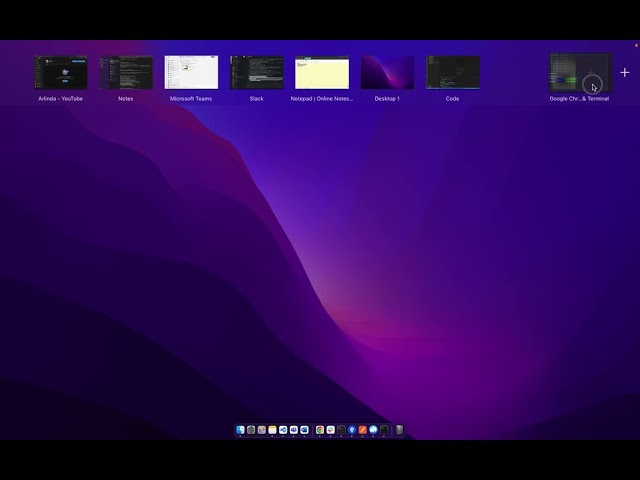Image resolution: width=640 pixels, height=480 pixels.
Task: Open Visual Studio Code from the Dock
Action: pyautogui.click(x=283, y=430)
